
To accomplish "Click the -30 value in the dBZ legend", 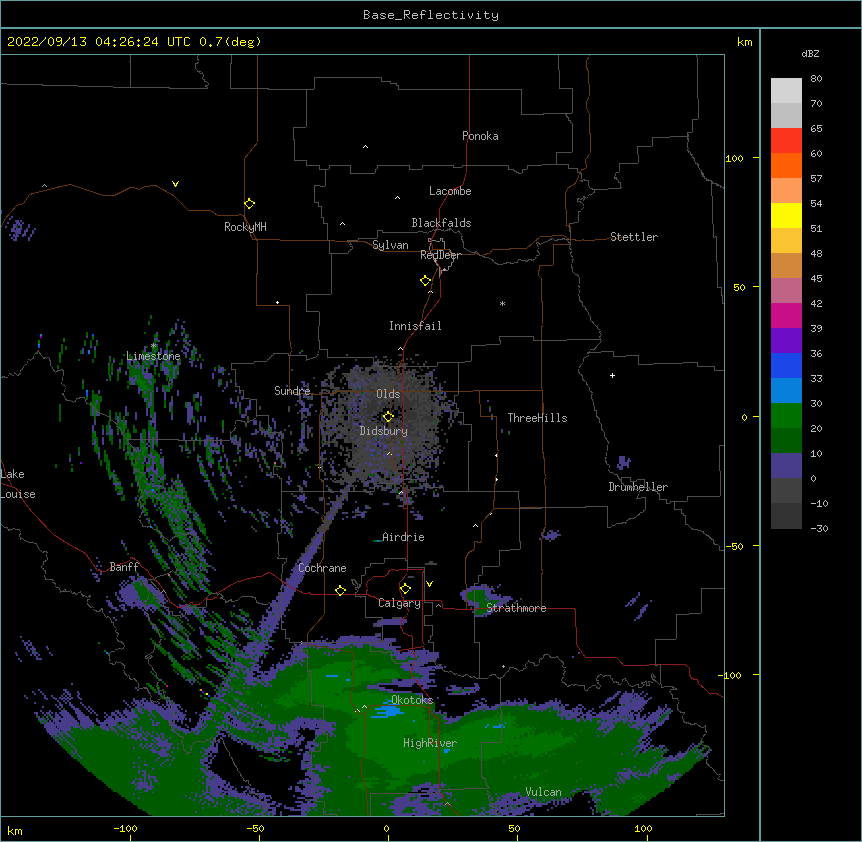I will tap(819, 529).
